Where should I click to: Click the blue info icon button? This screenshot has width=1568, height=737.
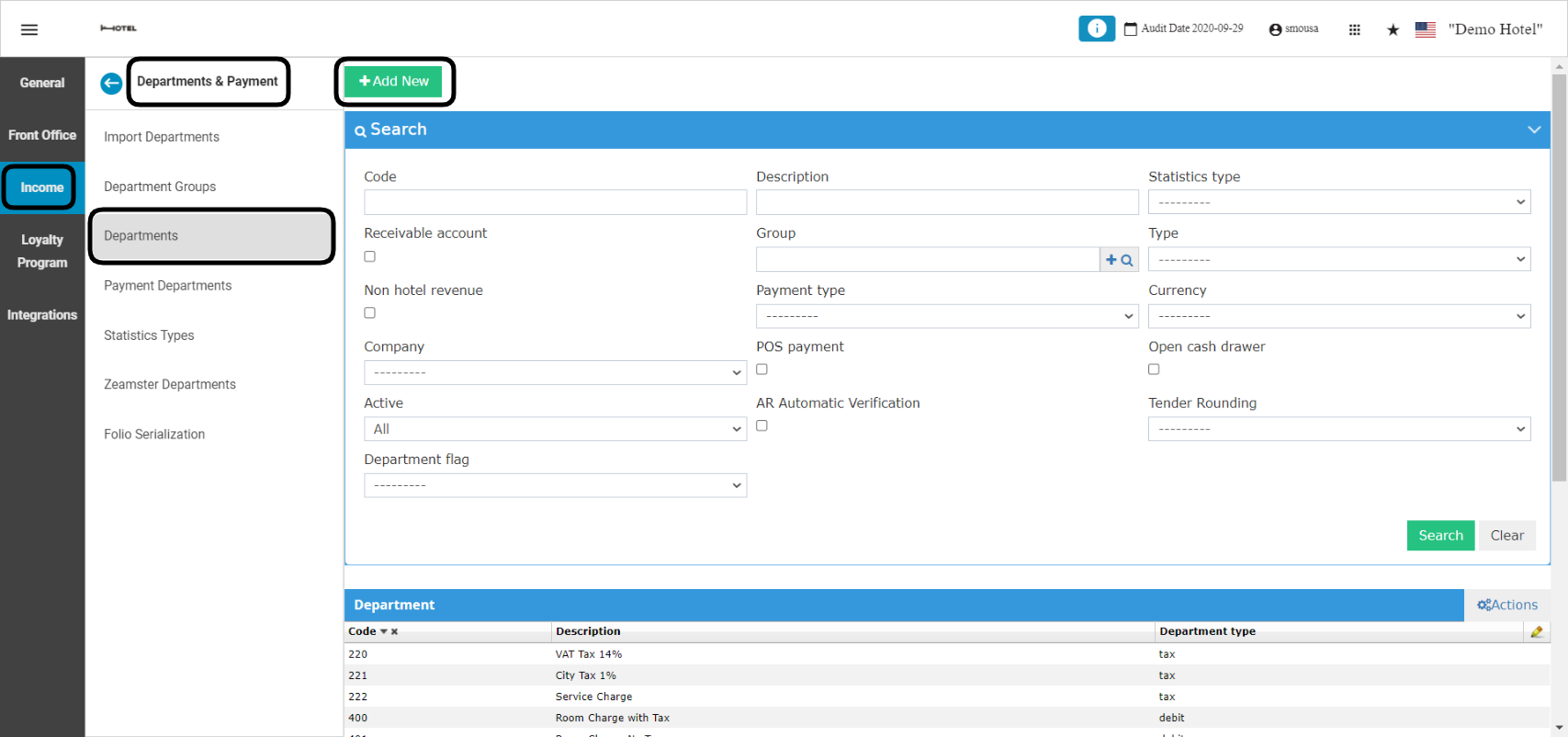click(1097, 28)
